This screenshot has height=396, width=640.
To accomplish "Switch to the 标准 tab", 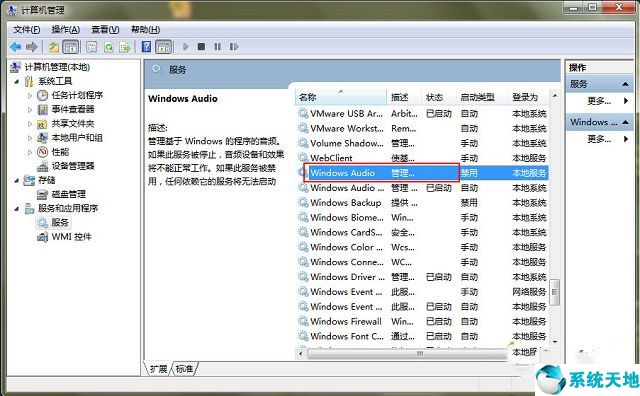I will point(184,369).
